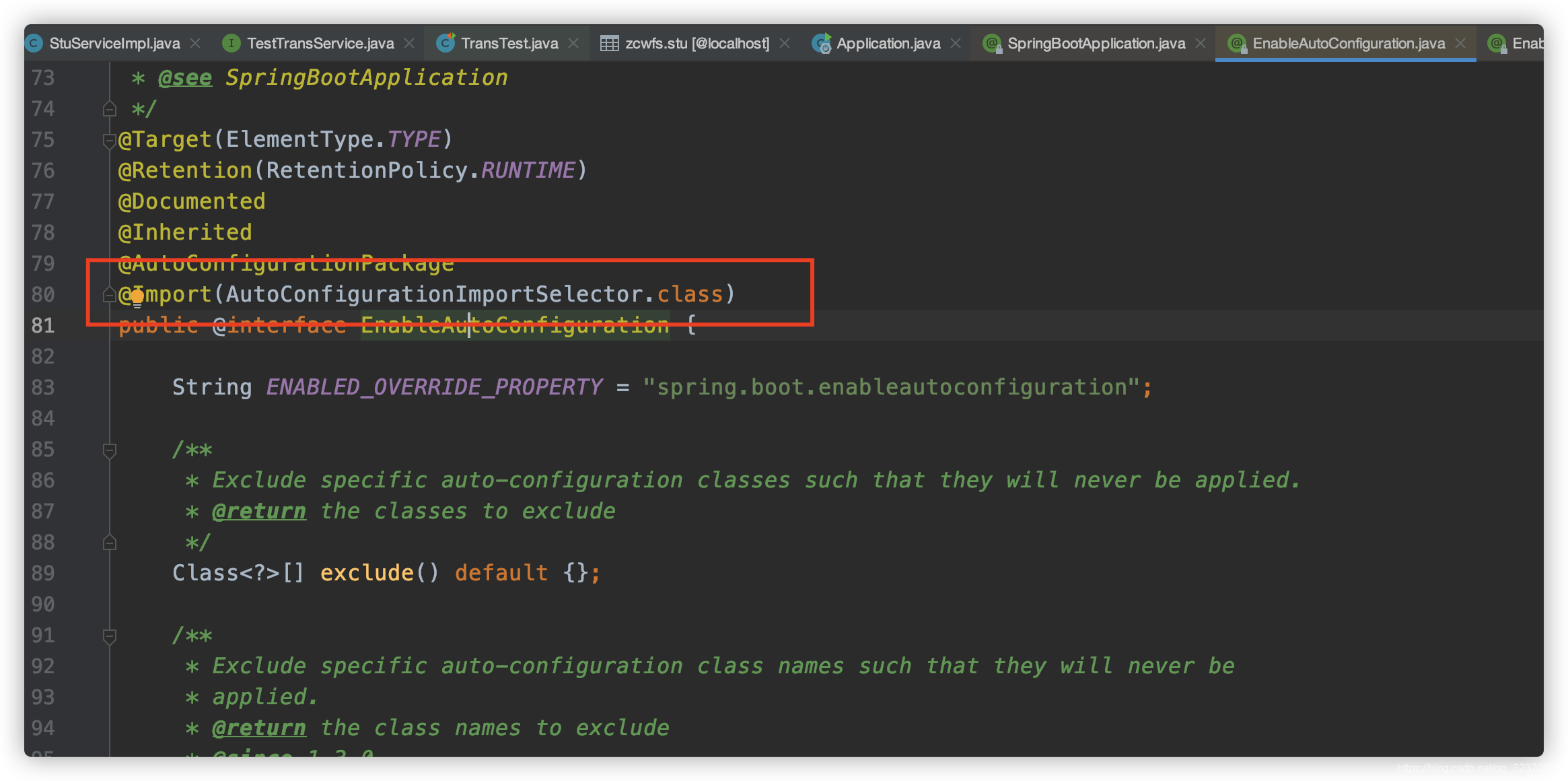This screenshot has width=1568, height=781.
Task: Switch to the TestTransService.java tab
Action: [320, 44]
